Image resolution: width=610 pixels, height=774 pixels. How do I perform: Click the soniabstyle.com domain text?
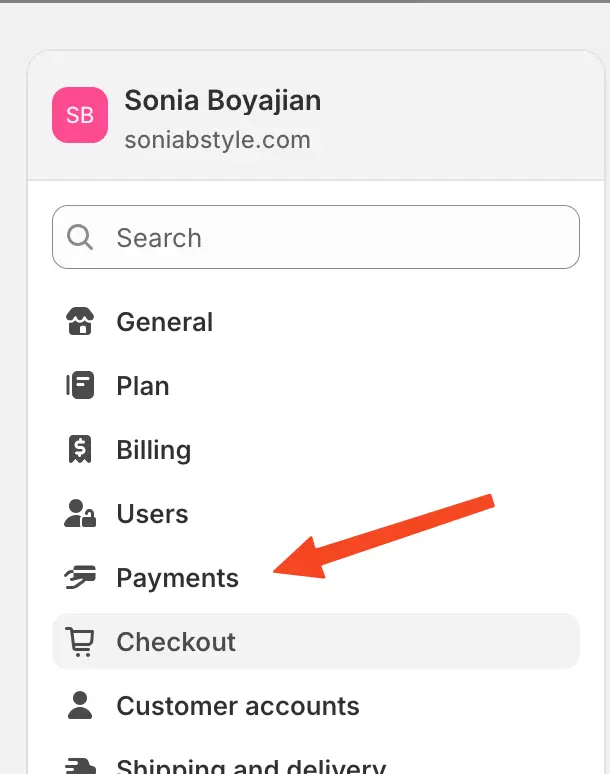217,140
